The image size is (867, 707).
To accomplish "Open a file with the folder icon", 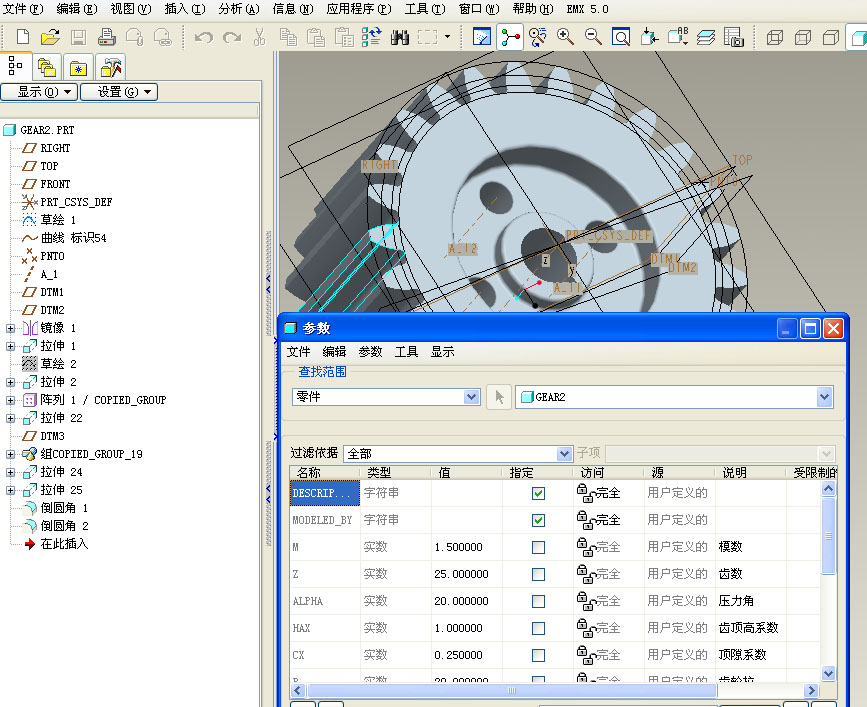I will [x=50, y=38].
